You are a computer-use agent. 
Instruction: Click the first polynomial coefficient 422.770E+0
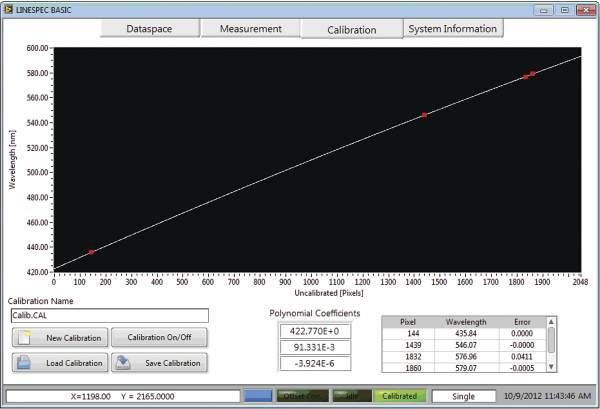pyautogui.click(x=314, y=332)
